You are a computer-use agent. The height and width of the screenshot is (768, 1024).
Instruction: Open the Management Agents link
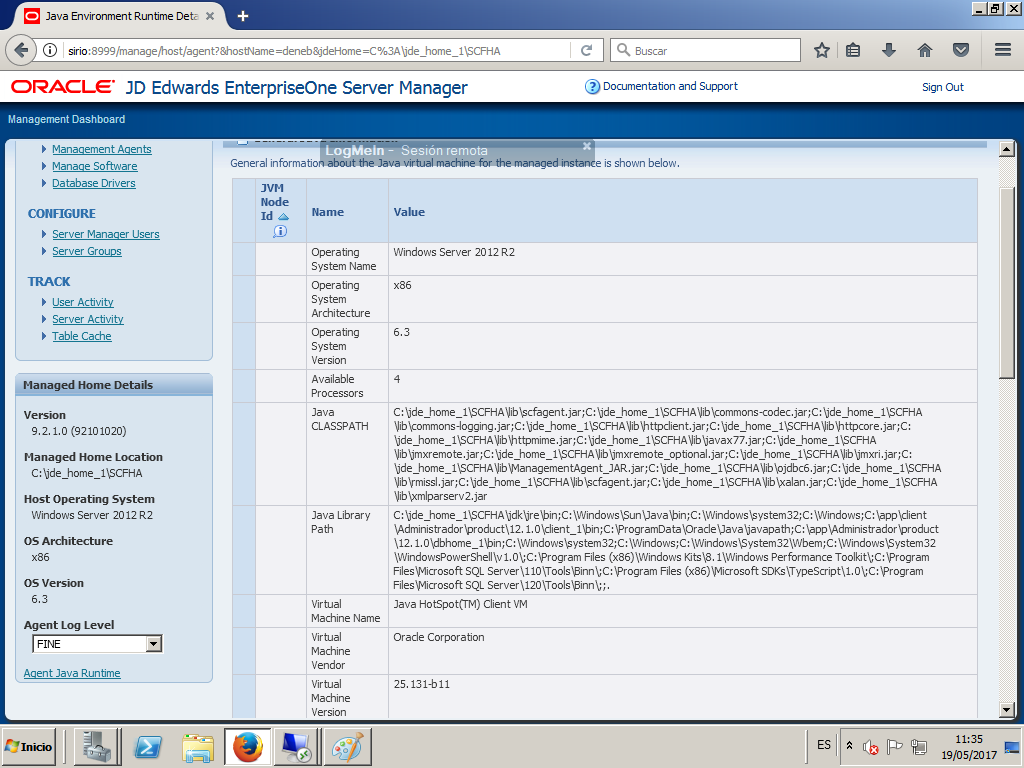[x=102, y=149]
